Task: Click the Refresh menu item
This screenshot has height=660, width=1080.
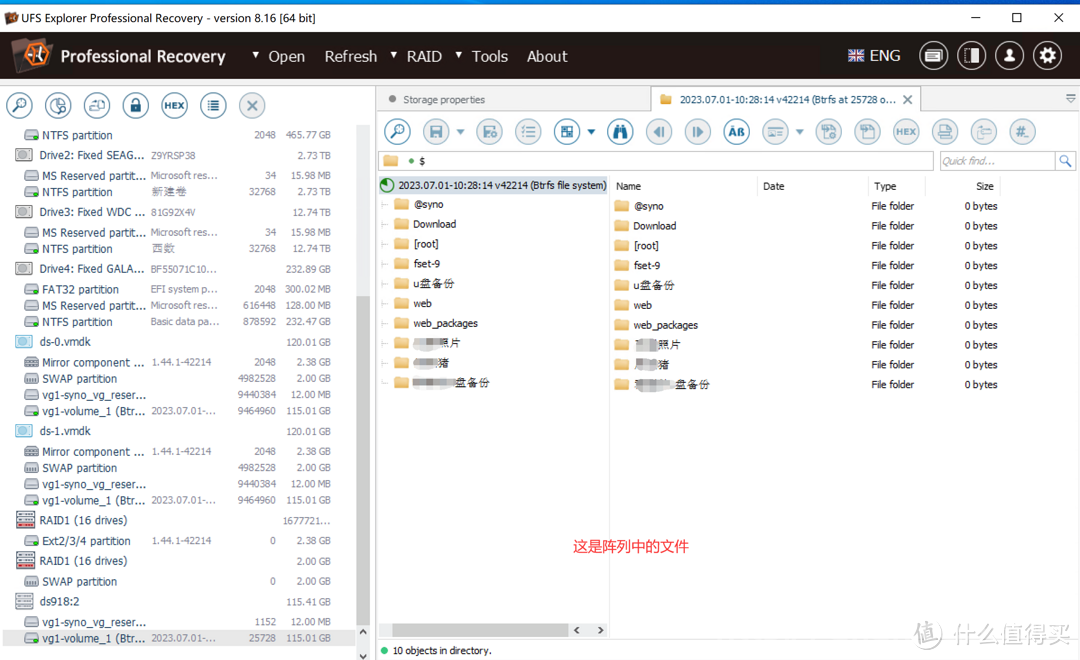Action: click(351, 56)
